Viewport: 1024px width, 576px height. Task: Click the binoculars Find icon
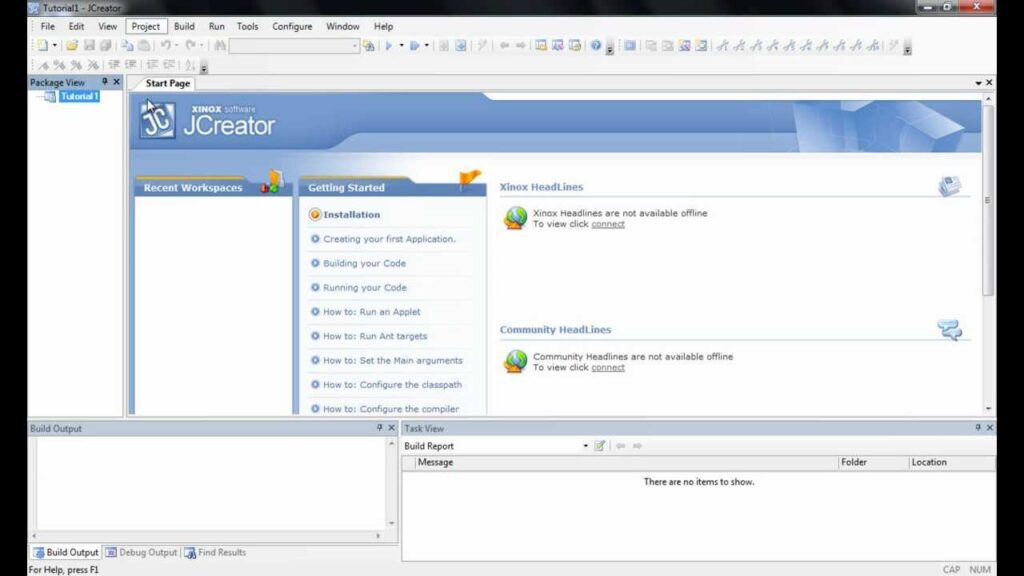[x=220, y=46]
